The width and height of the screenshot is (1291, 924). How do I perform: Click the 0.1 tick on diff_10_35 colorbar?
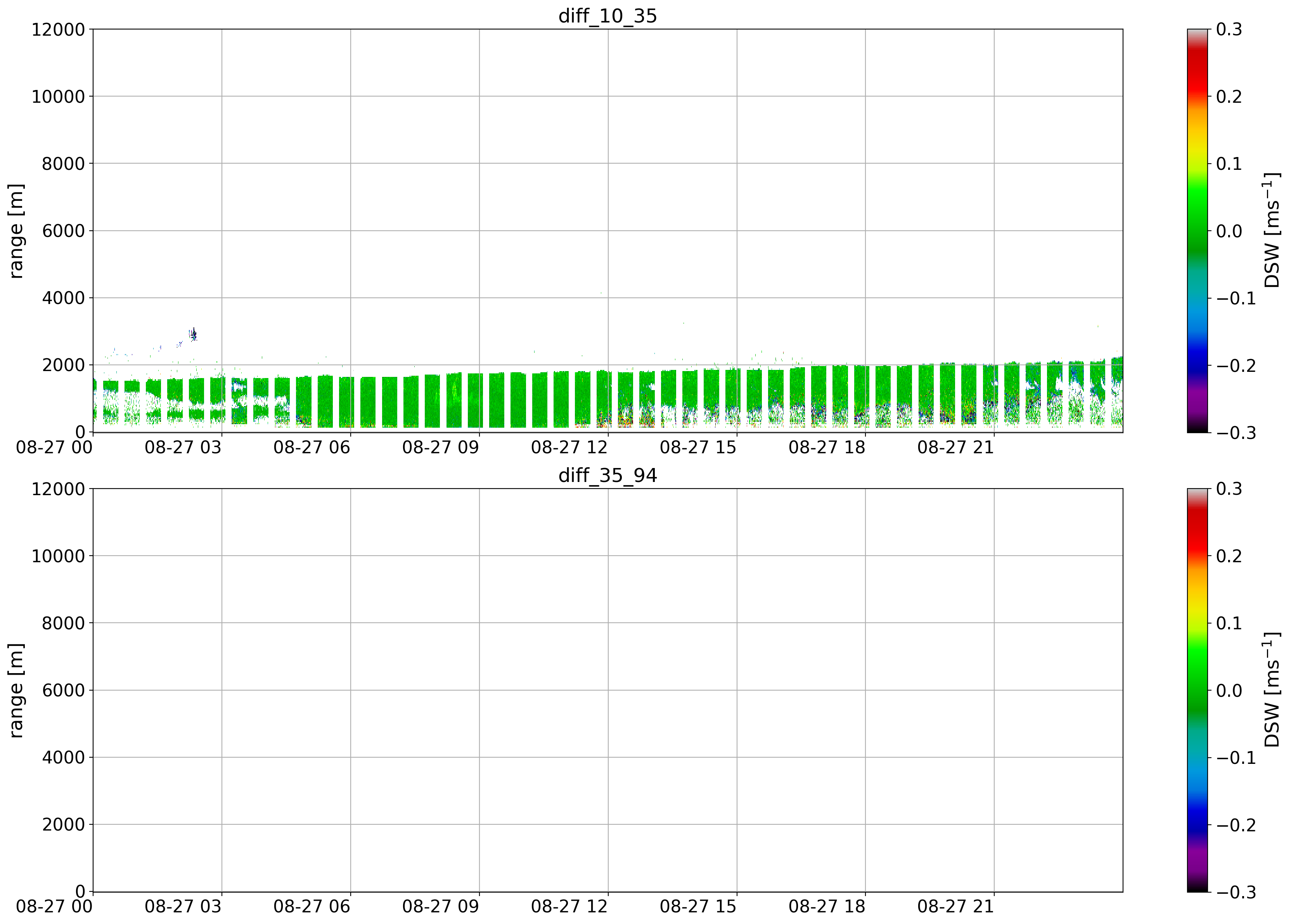pos(1229,164)
